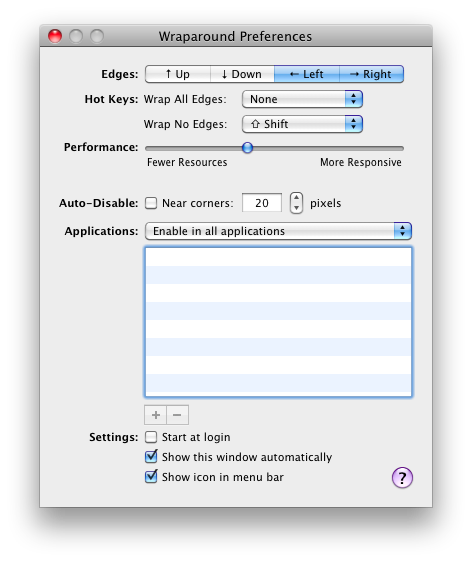The width and height of the screenshot is (472, 562).
Task: Increase corner pixels with stepper up arrow
Action: tap(296, 198)
